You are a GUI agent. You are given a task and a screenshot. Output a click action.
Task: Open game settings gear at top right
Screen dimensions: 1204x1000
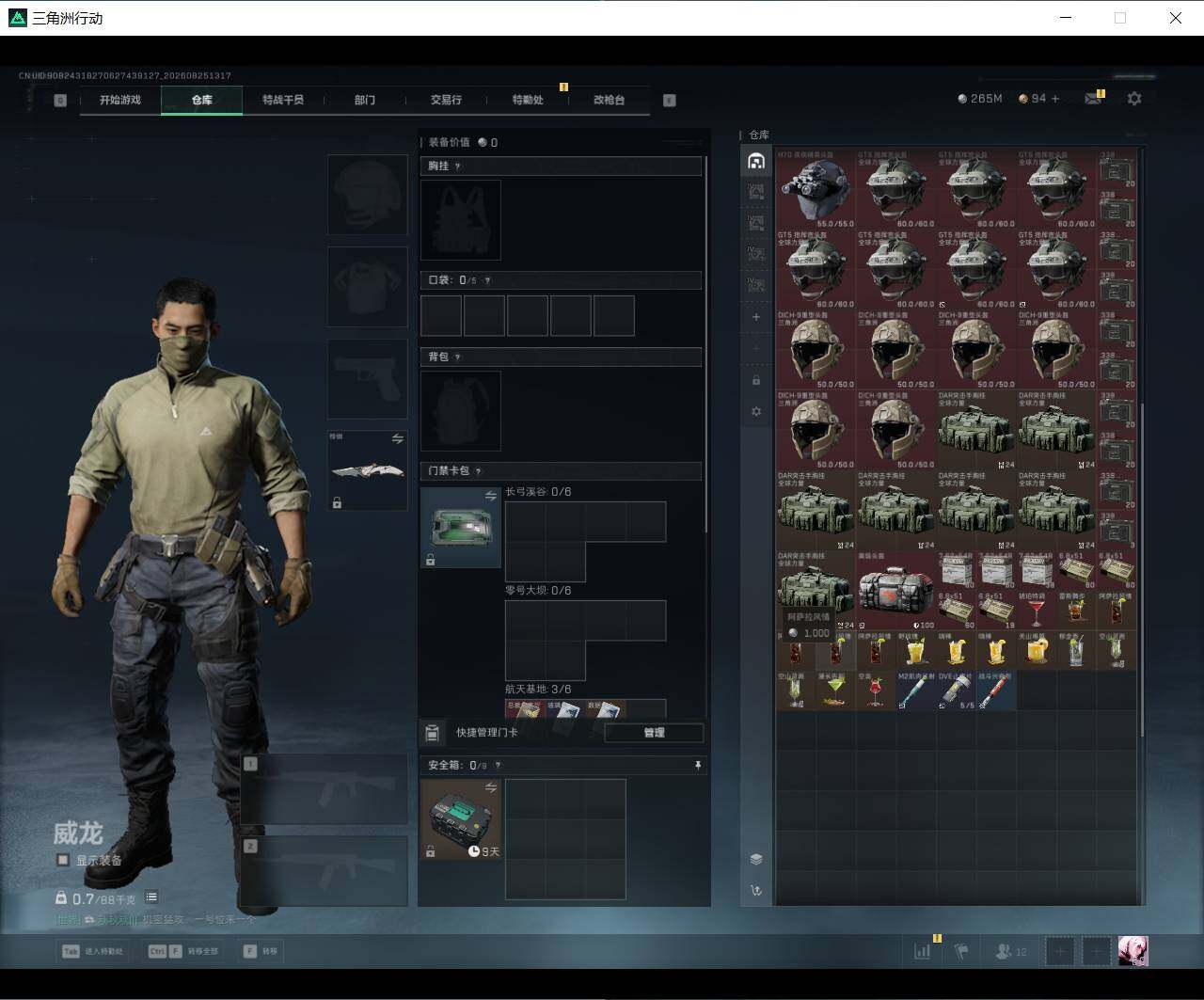1134,98
